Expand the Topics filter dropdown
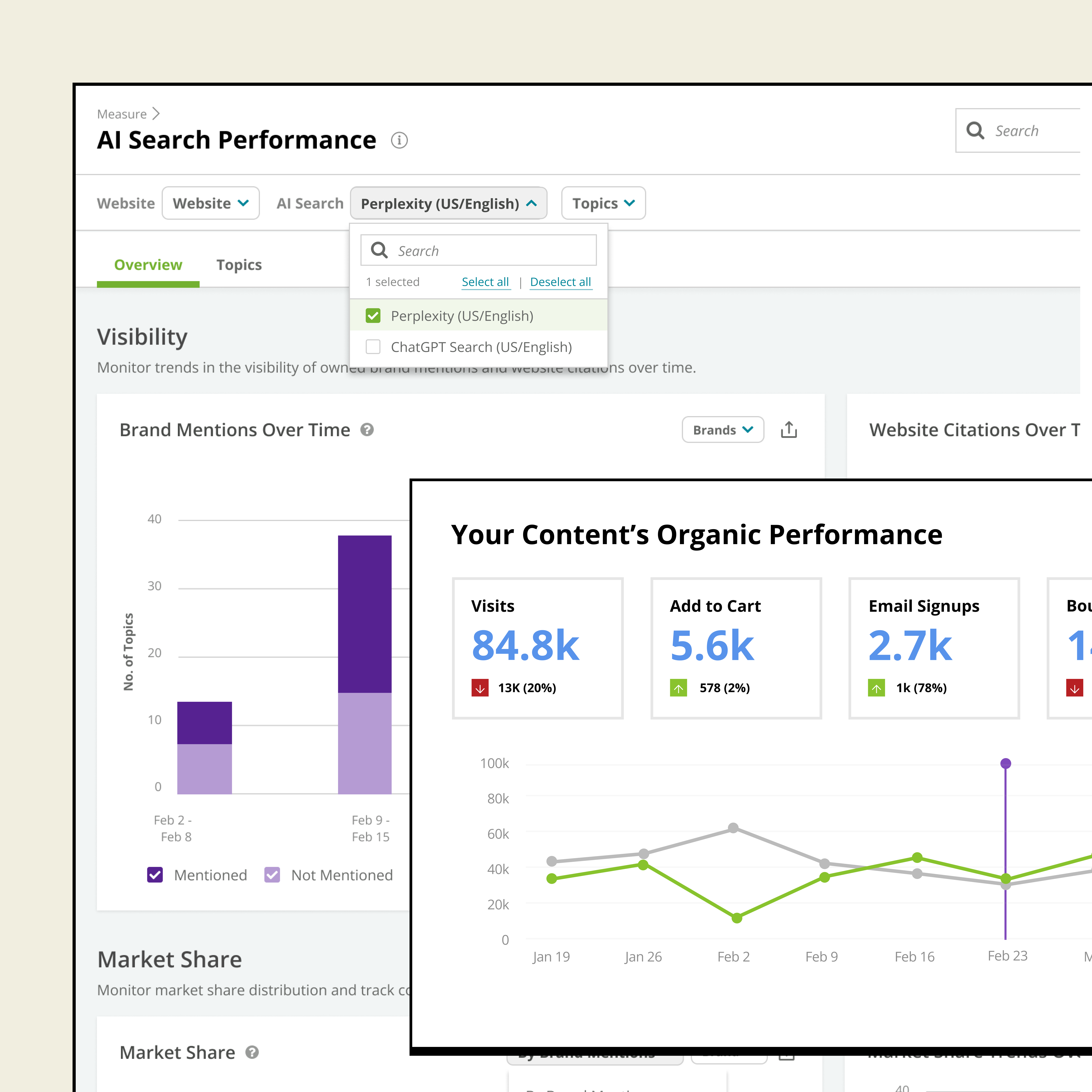 coord(603,203)
